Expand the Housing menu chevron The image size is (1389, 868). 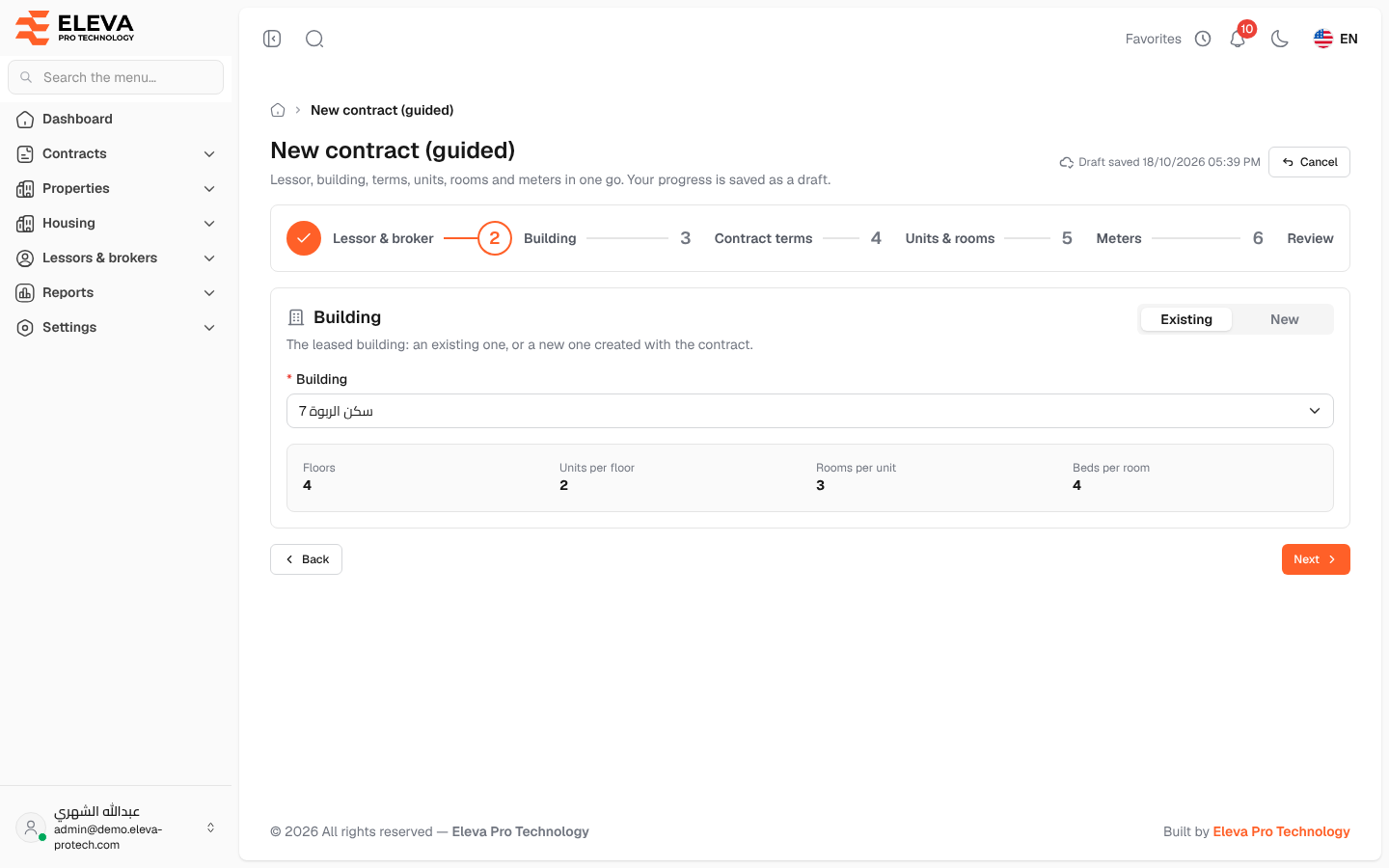click(x=209, y=224)
